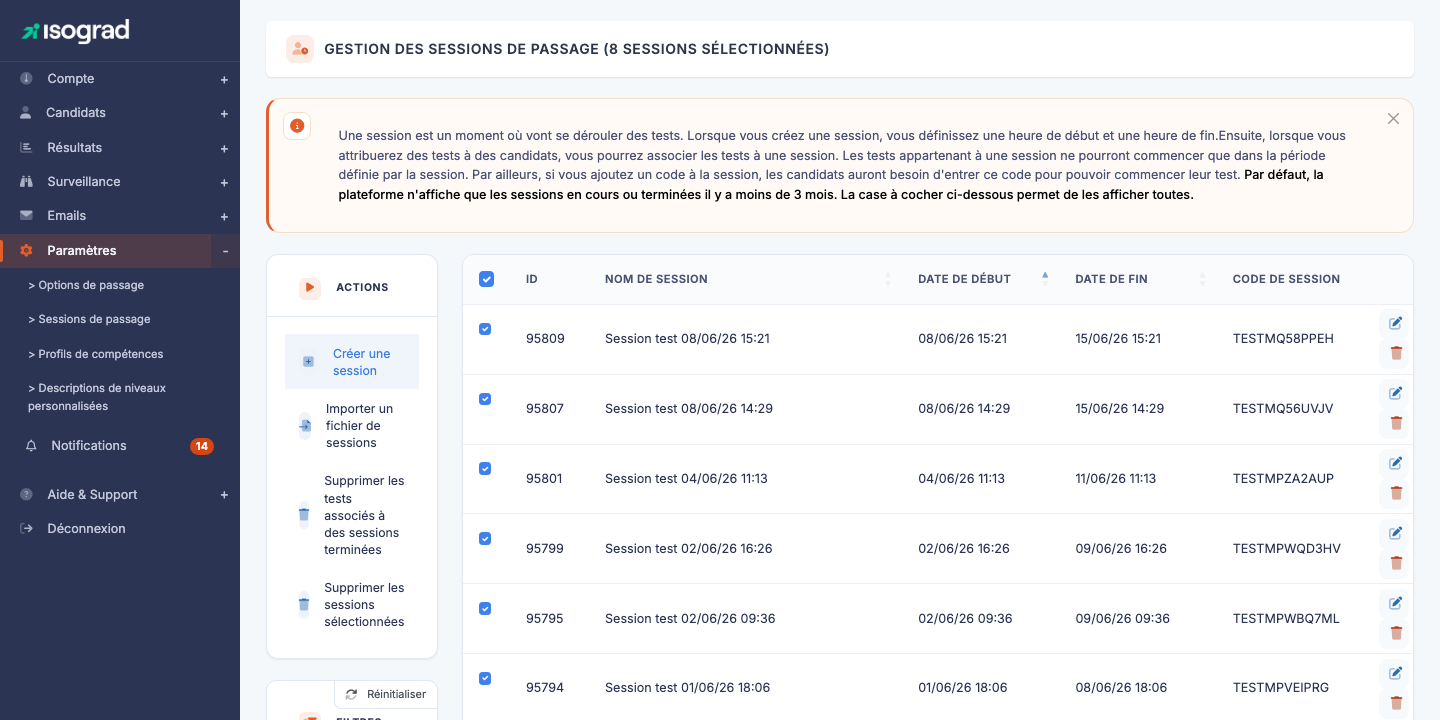Screen dimensions: 1440x720
Task: Click the Aide & Support question icon
Action: click(x=26, y=494)
